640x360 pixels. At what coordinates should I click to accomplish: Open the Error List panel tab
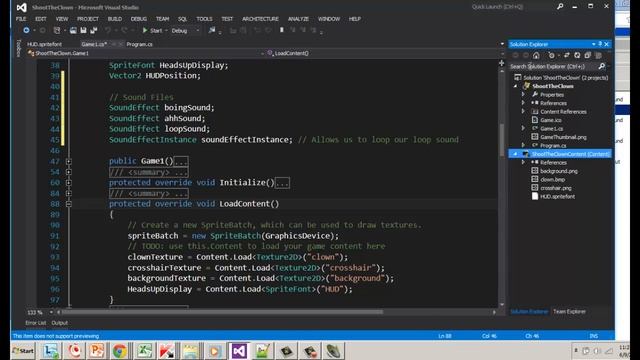(36, 323)
